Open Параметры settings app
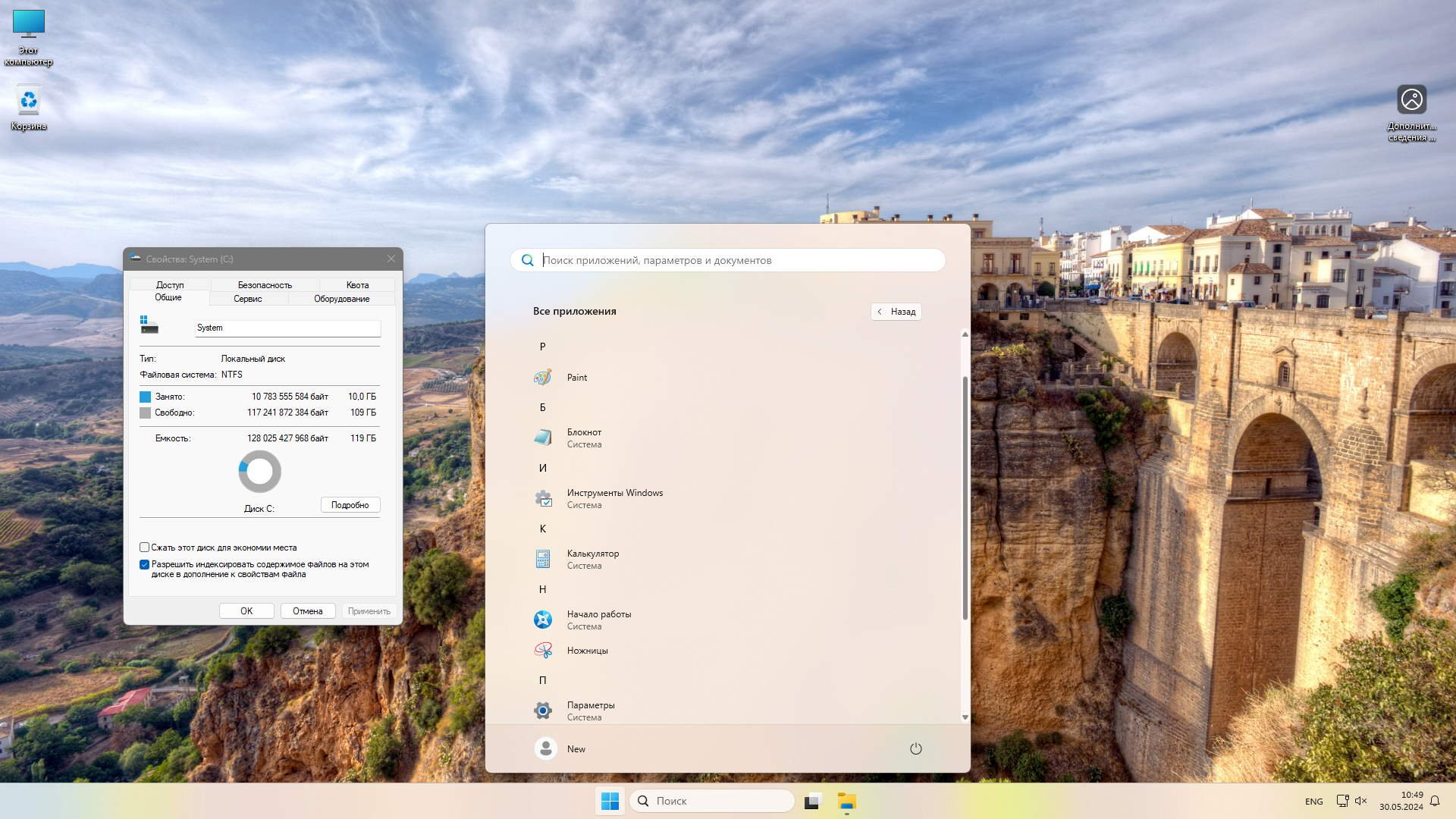This screenshot has width=1456, height=819. click(x=590, y=711)
